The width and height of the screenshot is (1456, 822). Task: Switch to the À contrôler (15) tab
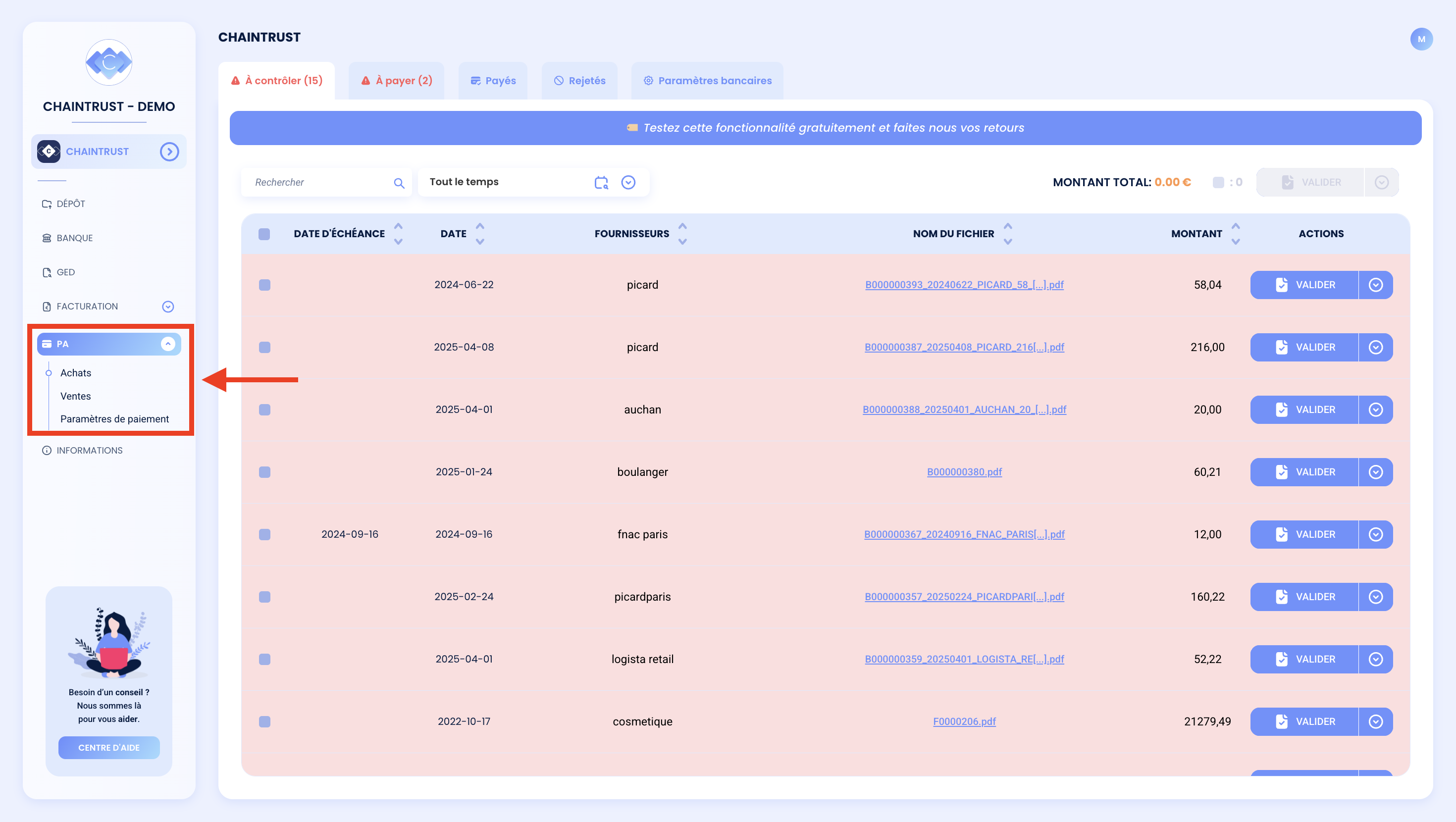[x=276, y=80]
